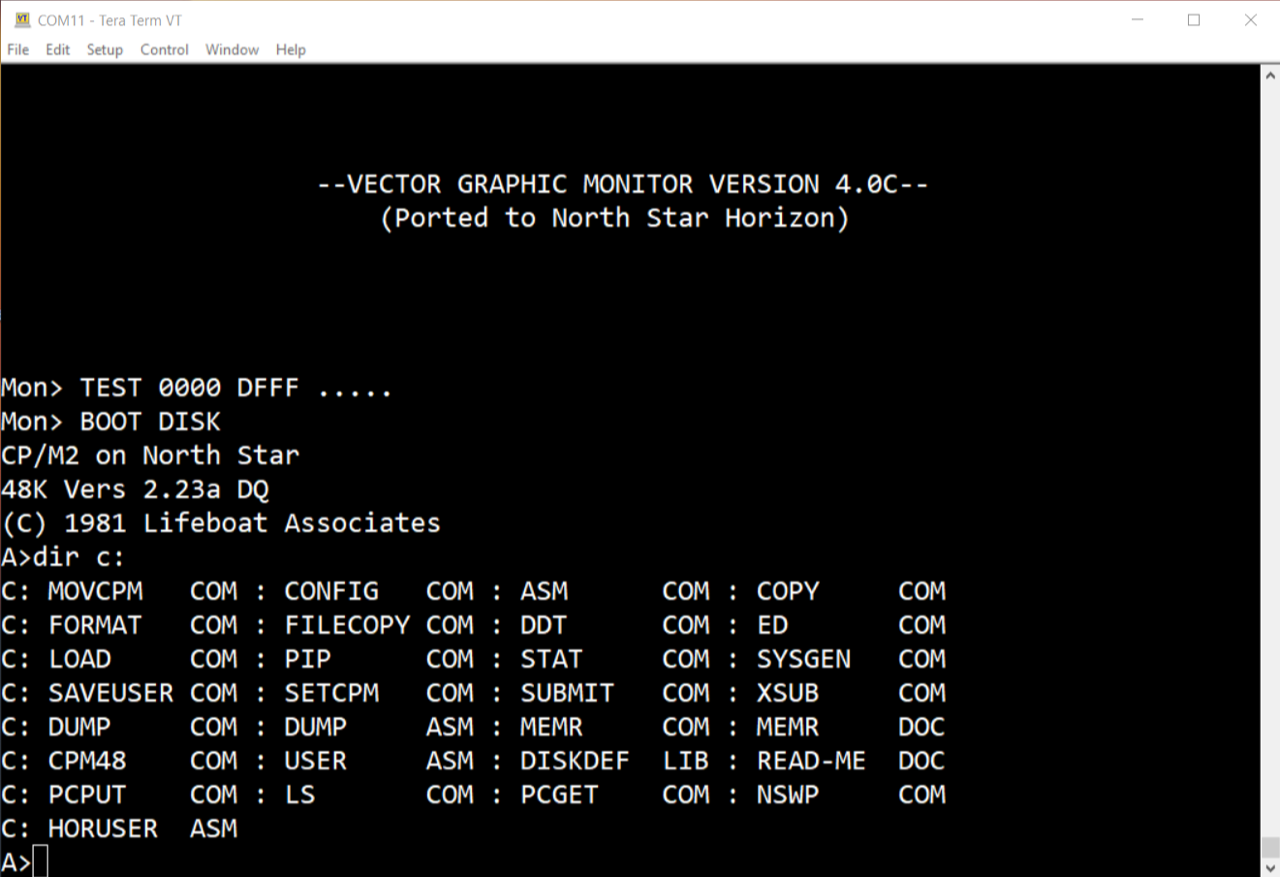
Task: Click the SAVEUSER file name
Action: [111, 694]
